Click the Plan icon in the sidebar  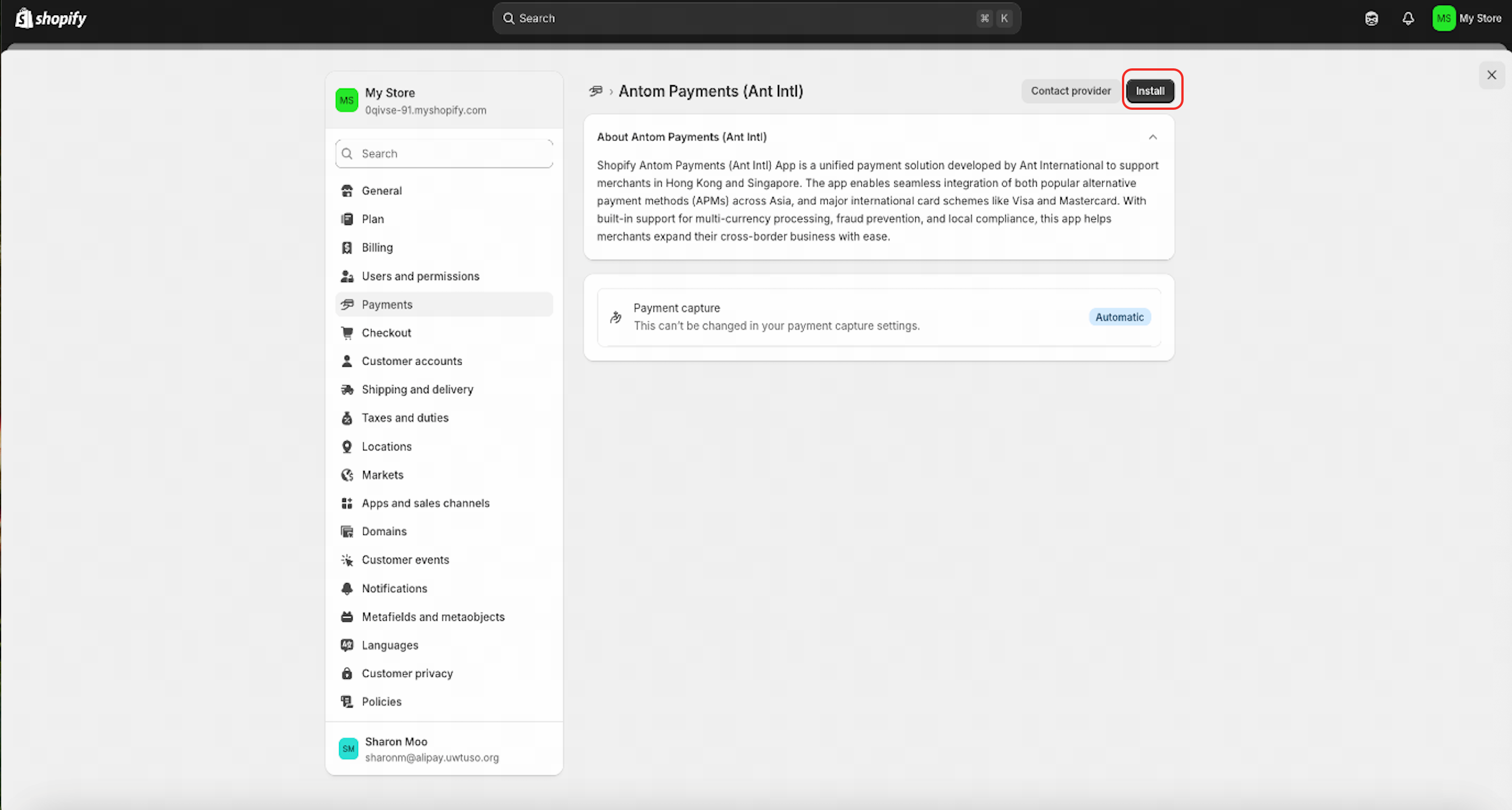[x=347, y=220]
